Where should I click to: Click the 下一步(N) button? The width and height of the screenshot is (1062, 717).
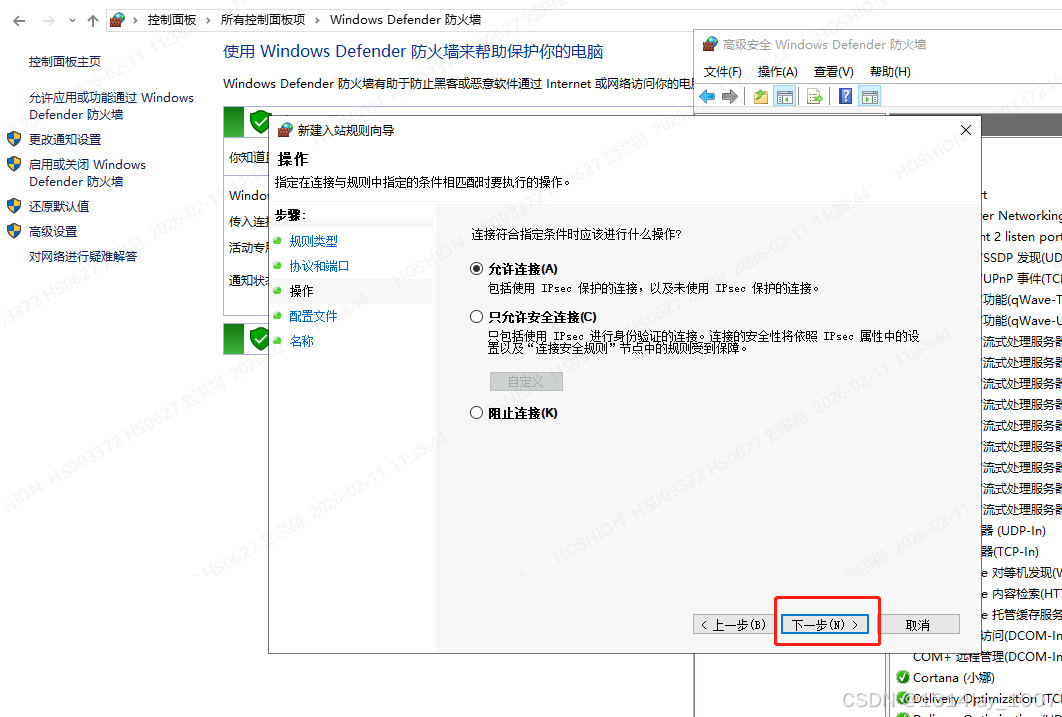824,624
